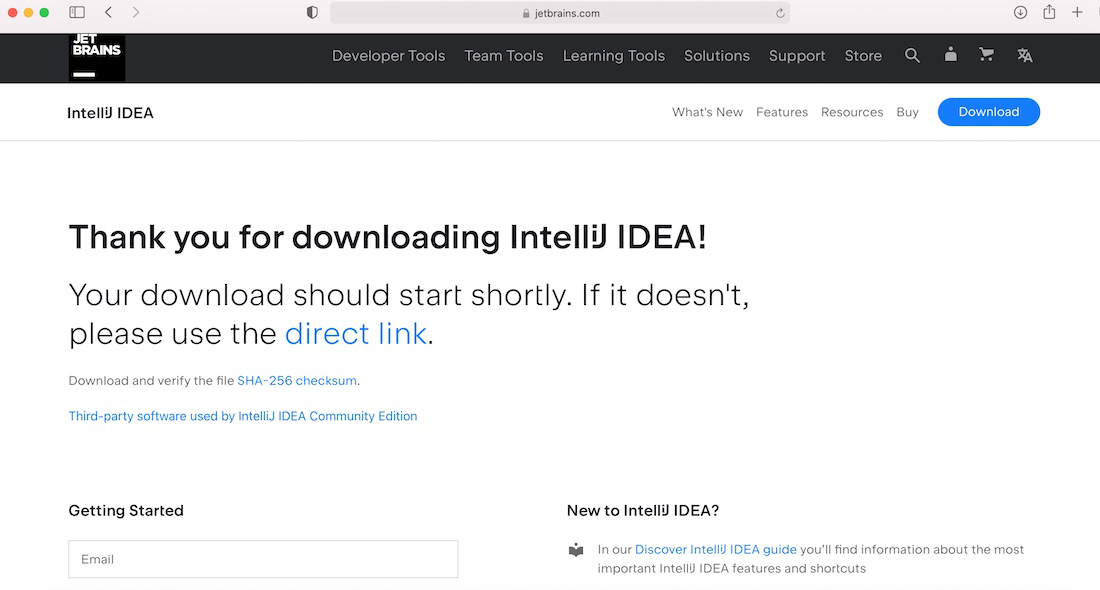1100x590 pixels.
Task: Reload the page with the refresh icon
Action: (x=779, y=13)
